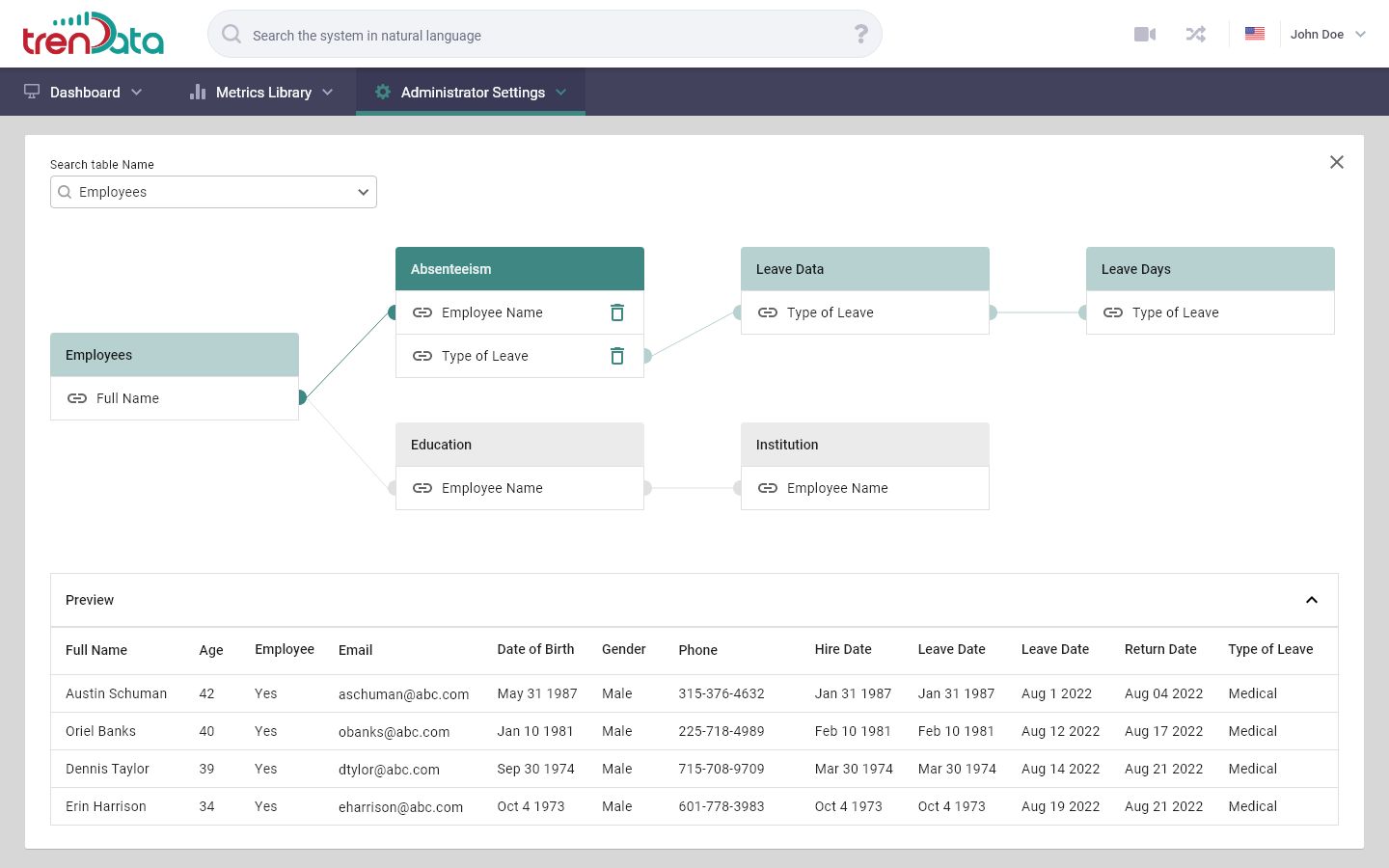1389x868 pixels.
Task: Click the link icon in Leave Days table
Action: pyautogui.click(x=1113, y=312)
